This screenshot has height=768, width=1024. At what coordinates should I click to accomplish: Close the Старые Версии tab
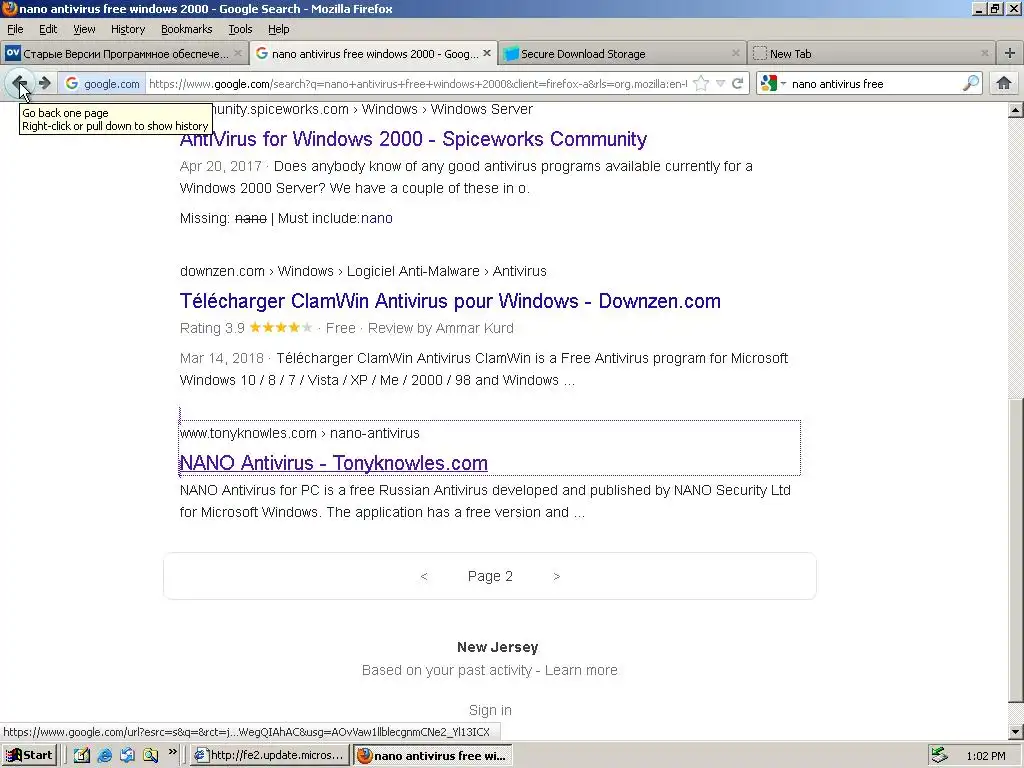tap(238, 54)
